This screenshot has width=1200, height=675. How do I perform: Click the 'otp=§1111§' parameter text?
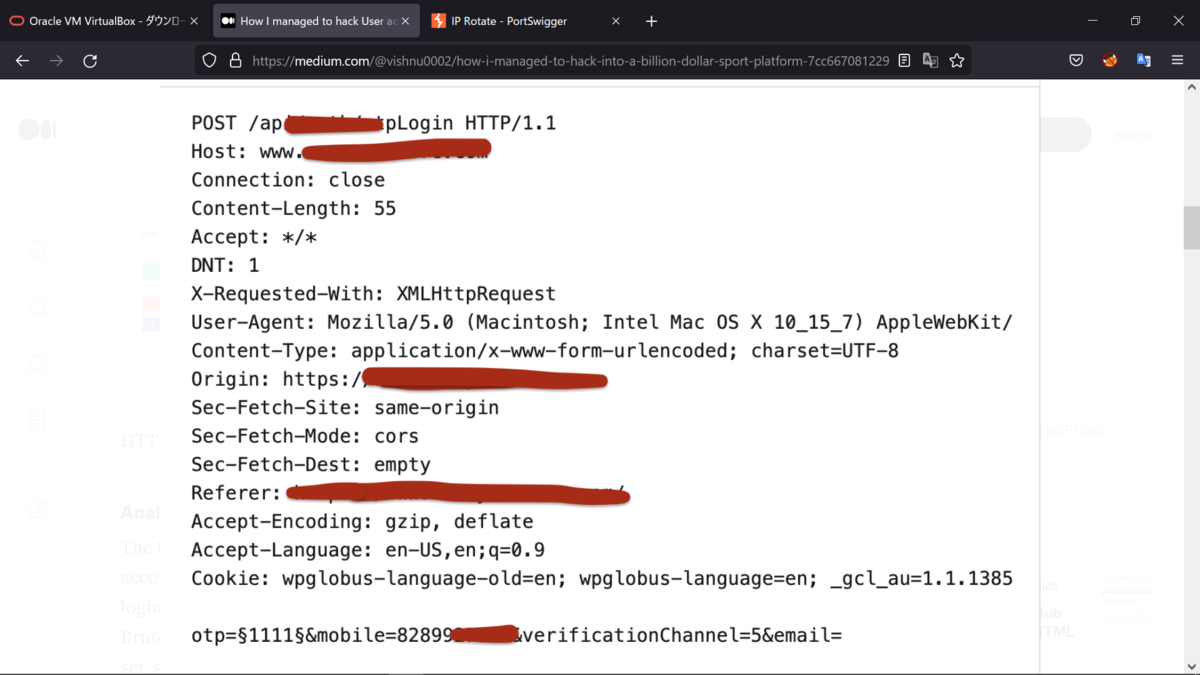[248, 635]
